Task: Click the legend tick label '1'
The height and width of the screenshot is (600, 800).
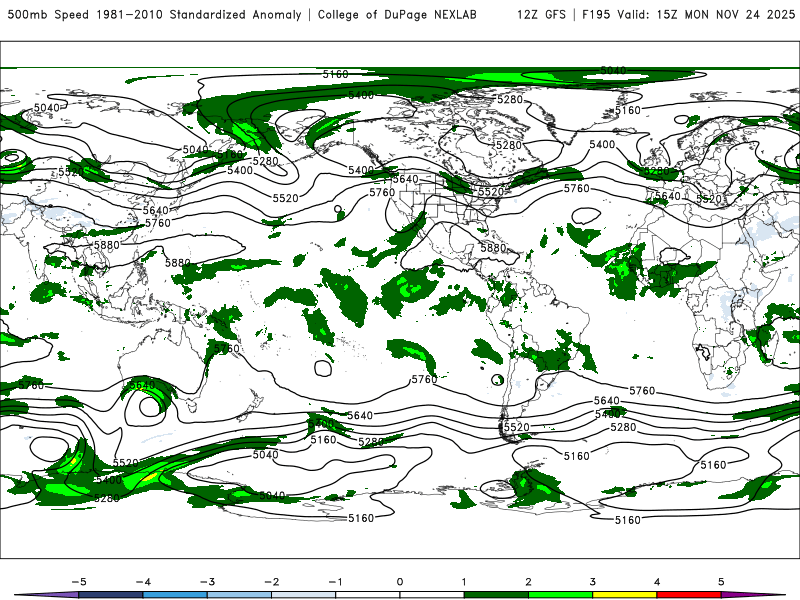Action: tap(464, 582)
